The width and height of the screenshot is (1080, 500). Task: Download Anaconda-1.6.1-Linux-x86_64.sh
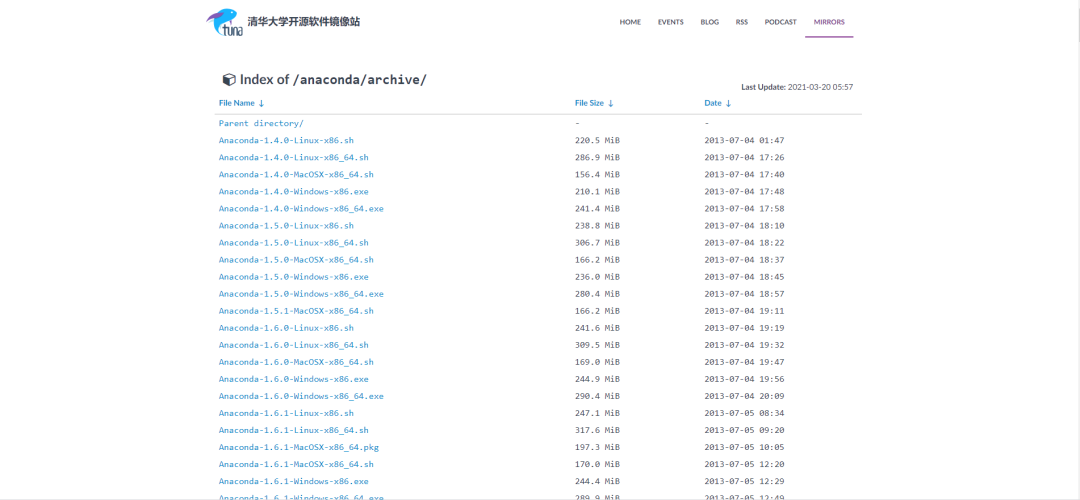pos(293,430)
